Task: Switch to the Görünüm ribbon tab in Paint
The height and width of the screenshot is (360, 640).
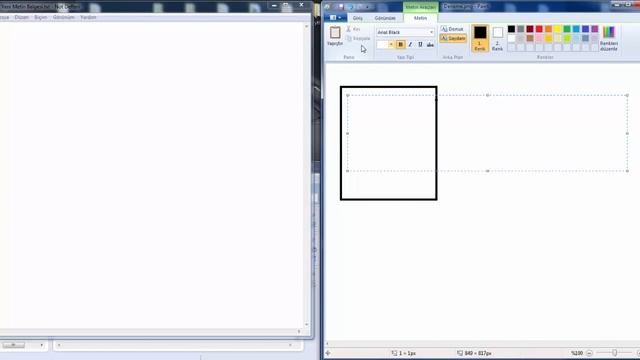Action: (x=385, y=18)
